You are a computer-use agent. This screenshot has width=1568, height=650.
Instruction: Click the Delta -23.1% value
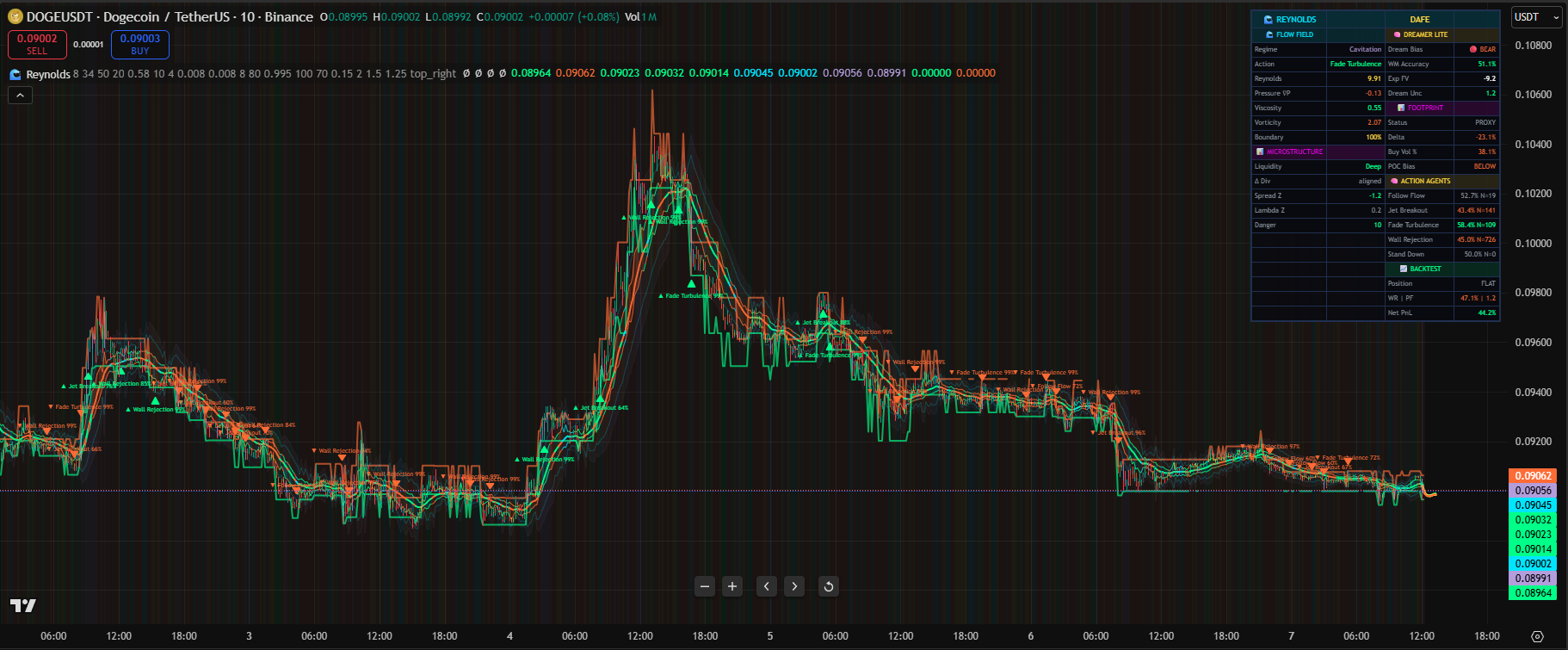pyautogui.click(x=1486, y=137)
